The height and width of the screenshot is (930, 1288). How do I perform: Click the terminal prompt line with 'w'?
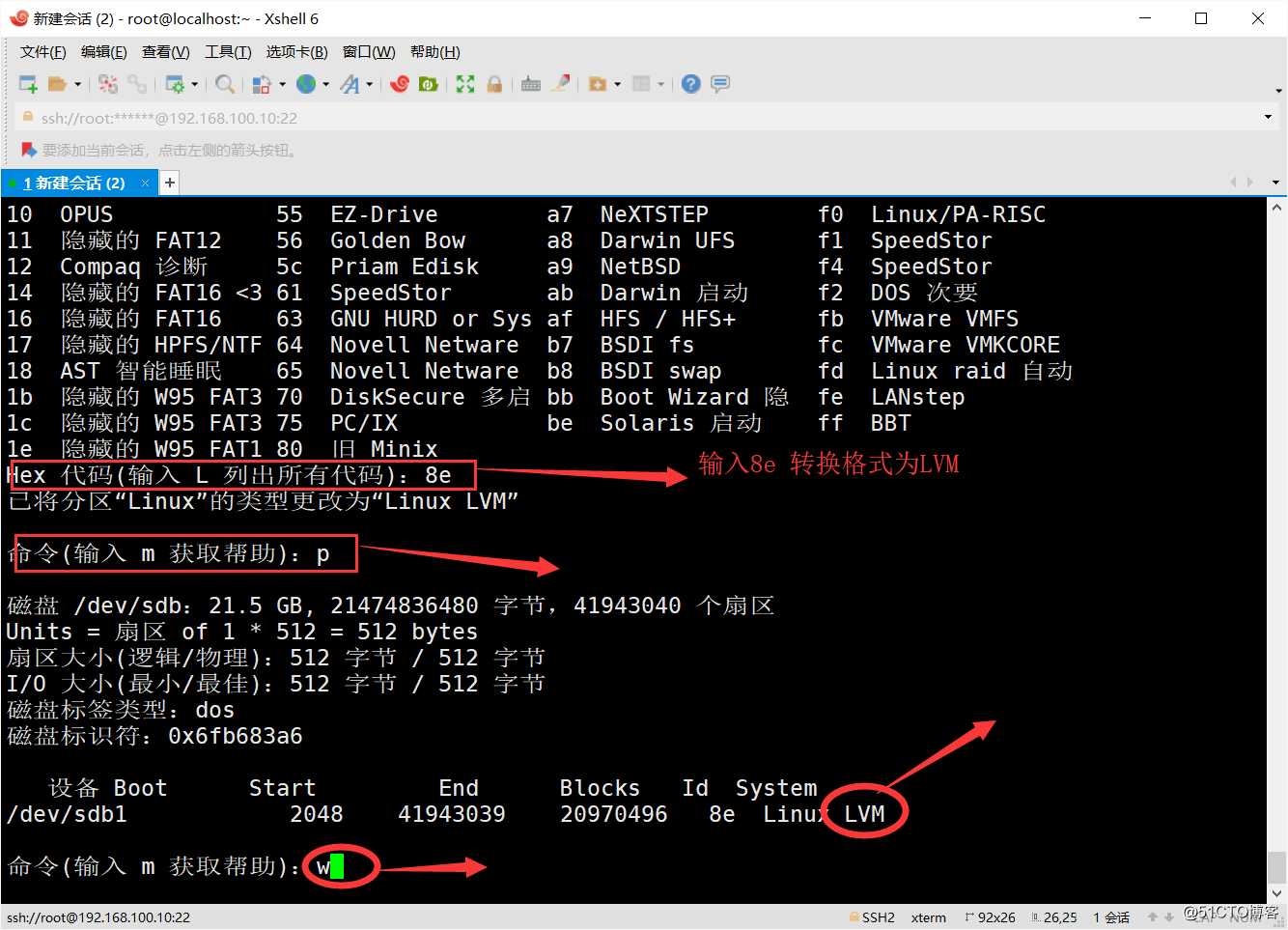176,866
